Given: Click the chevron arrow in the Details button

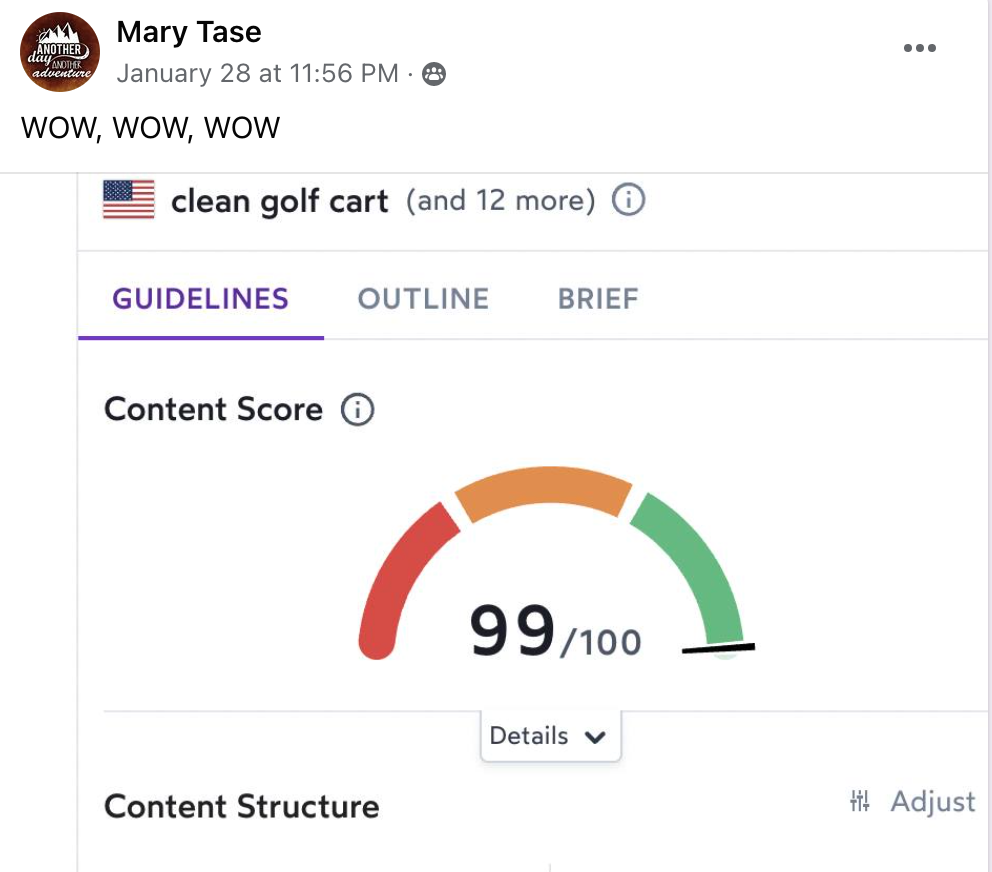Looking at the screenshot, I should click(x=595, y=737).
